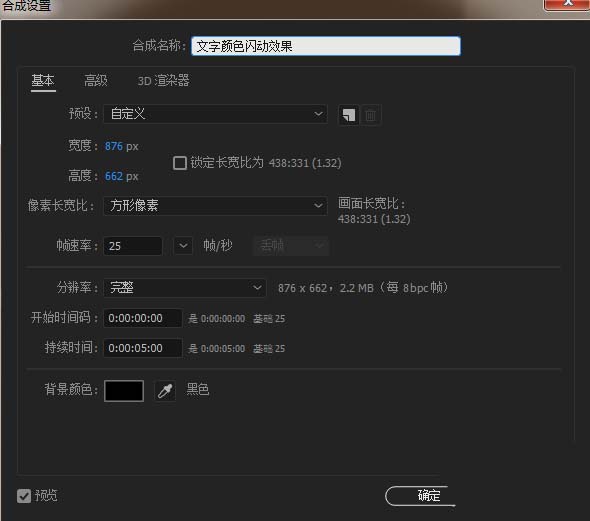Toggle the 预览 preview checkbox
The width and height of the screenshot is (590, 521).
click(24, 496)
